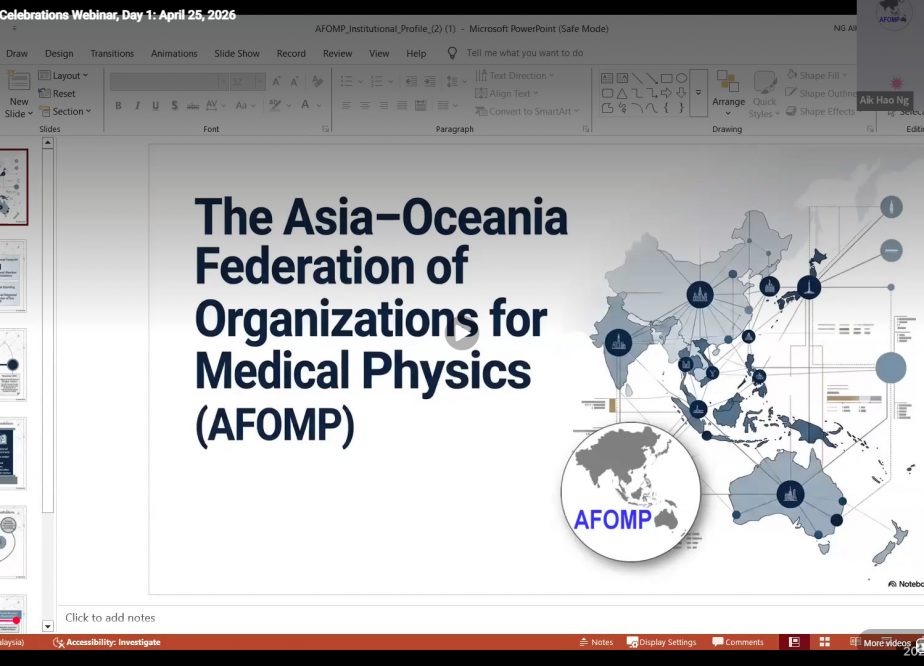This screenshot has height=666, width=924.
Task: Click the Italic formatting icon
Action: pos(137,106)
